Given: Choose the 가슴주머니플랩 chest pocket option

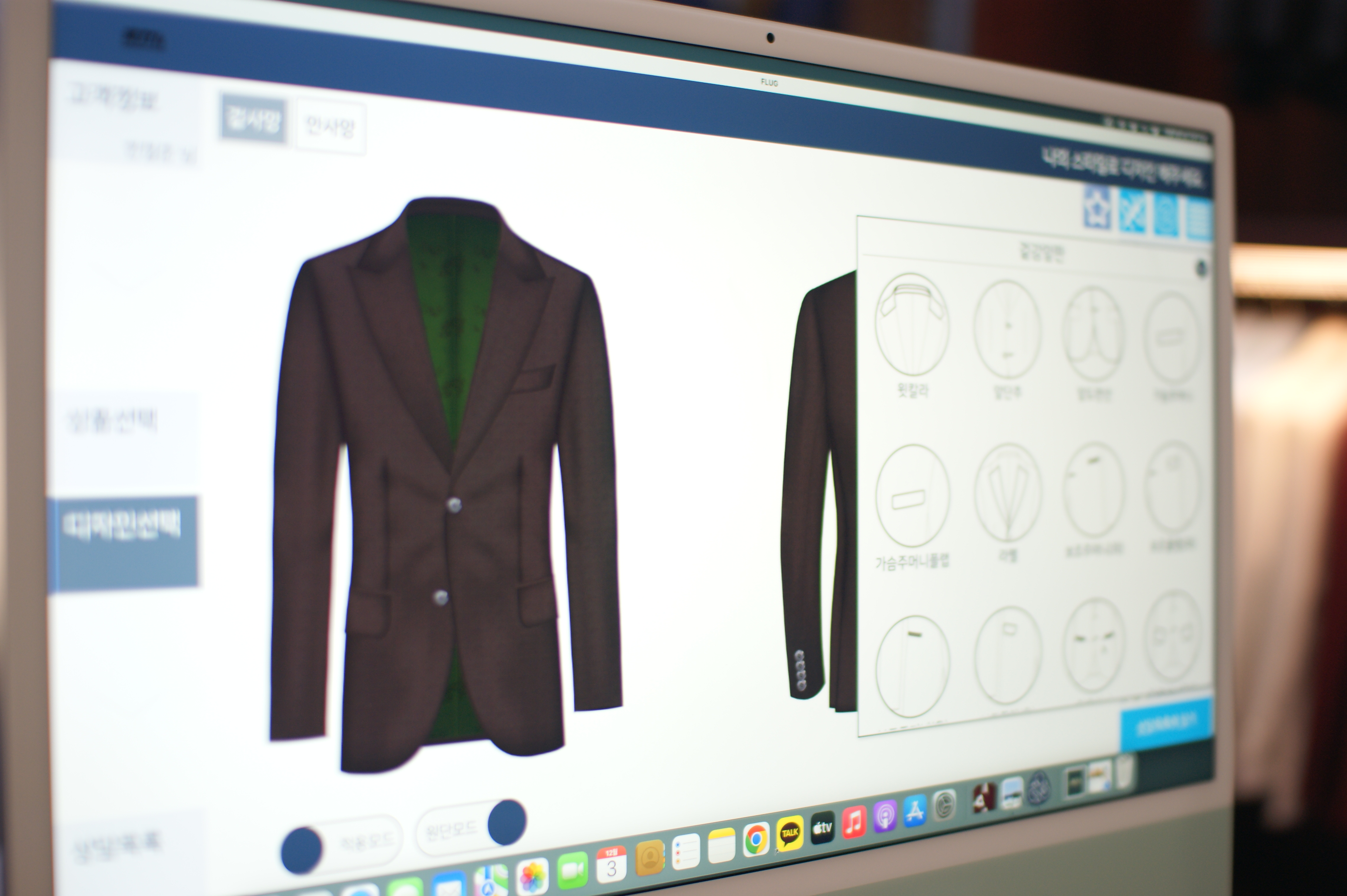Looking at the screenshot, I should pyautogui.click(x=913, y=496).
